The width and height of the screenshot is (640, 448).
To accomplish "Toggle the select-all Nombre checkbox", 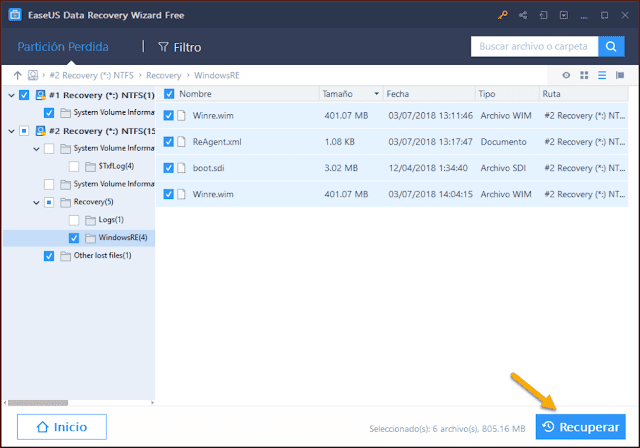I will pyautogui.click(x=169, y=94).
